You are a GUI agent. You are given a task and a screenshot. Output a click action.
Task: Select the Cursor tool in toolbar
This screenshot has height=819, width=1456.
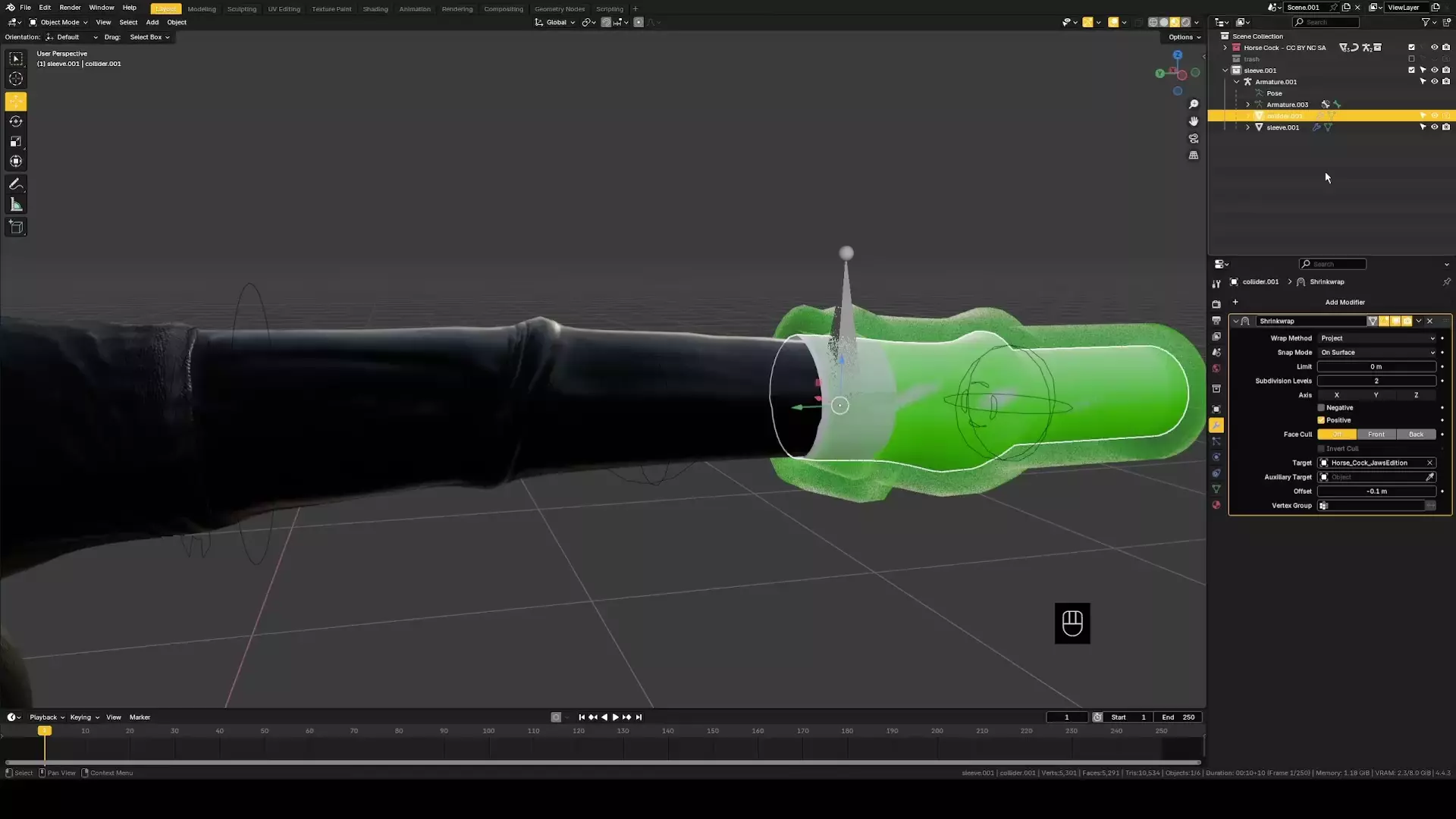(16, 79)
